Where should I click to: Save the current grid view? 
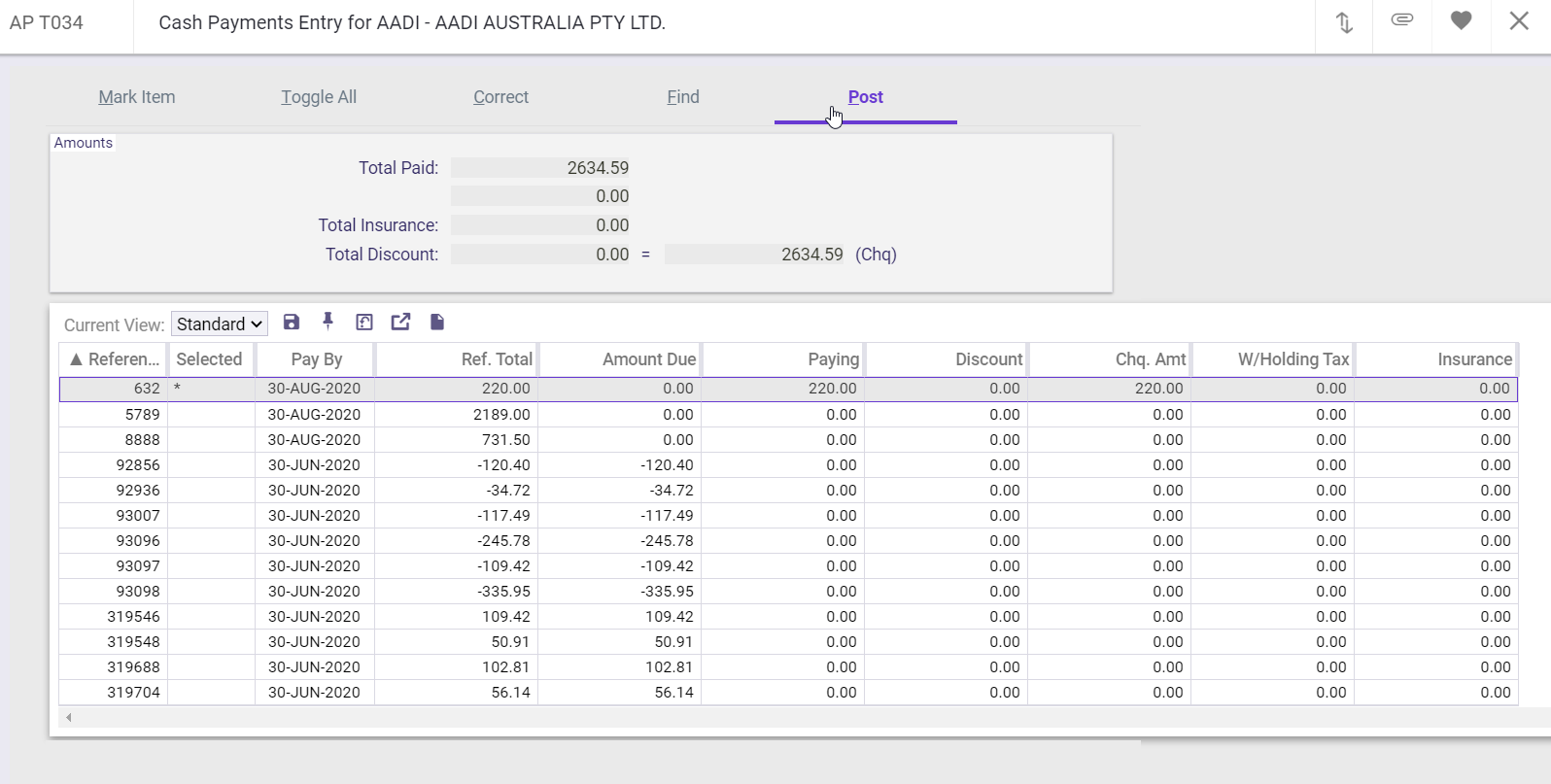pos(292,323)
